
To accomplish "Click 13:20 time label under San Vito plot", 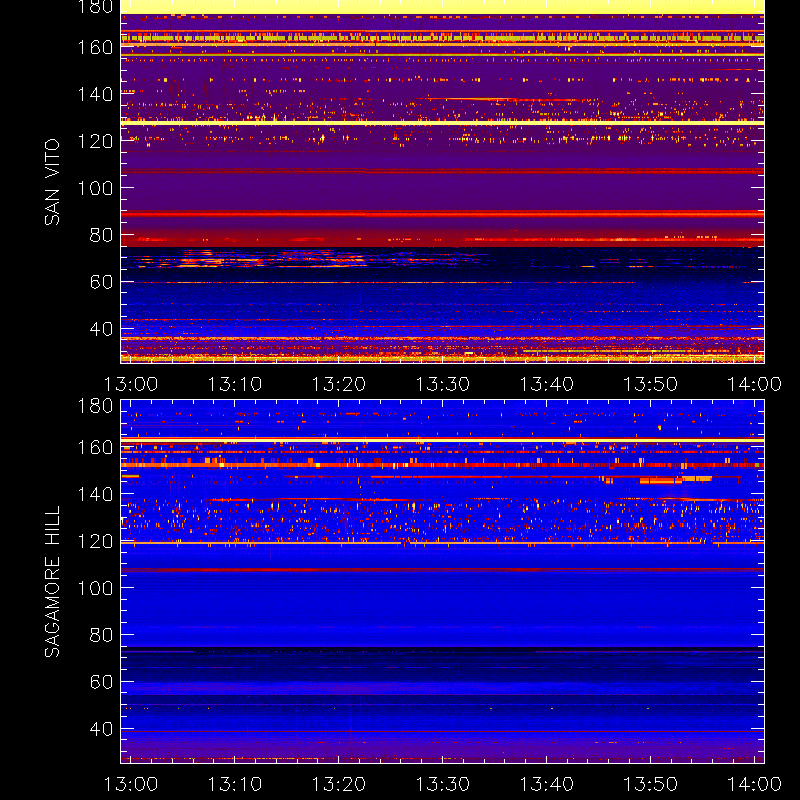I will click(x=339, y=384).
